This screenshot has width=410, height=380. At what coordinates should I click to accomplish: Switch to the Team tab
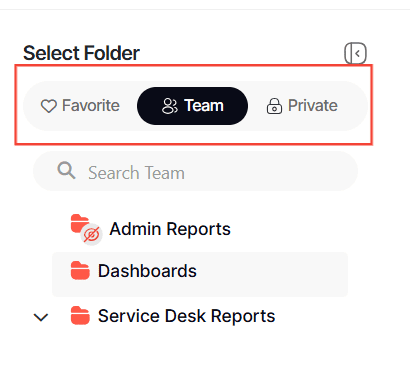(x=192, y=106)
